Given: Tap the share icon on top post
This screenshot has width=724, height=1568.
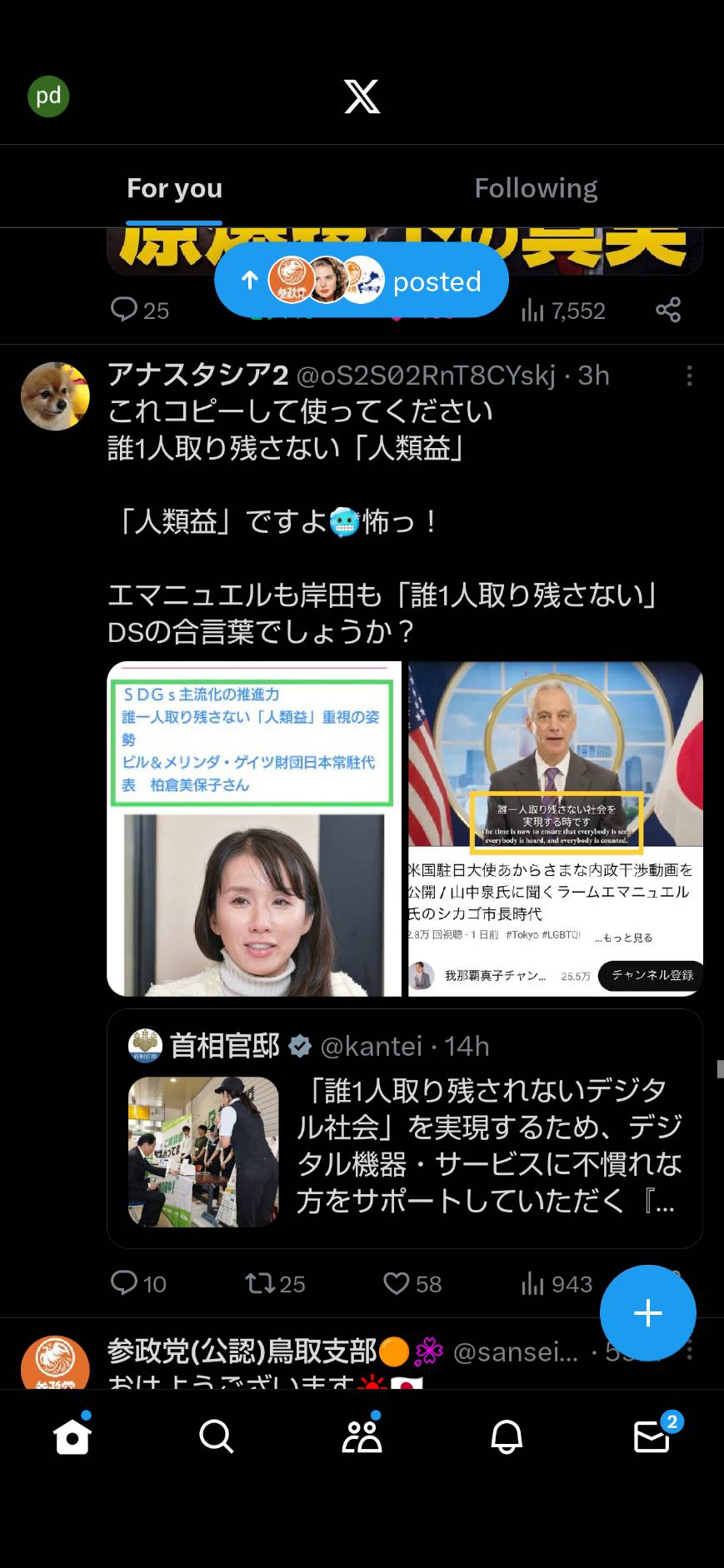Looking at the screenshot, I should click(x=668, y=310).
